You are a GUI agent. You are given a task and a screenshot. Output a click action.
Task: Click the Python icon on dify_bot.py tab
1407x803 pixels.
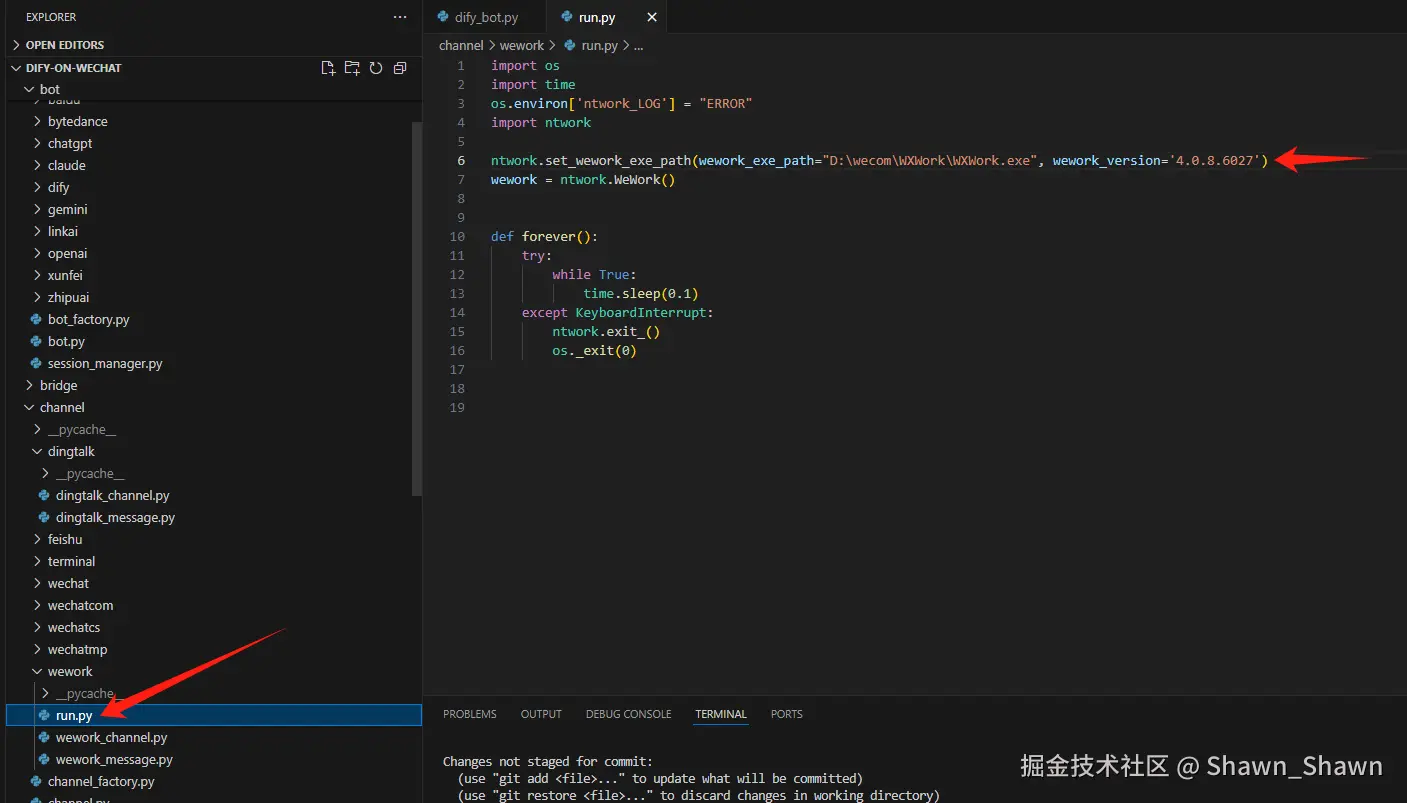[443, 17]
